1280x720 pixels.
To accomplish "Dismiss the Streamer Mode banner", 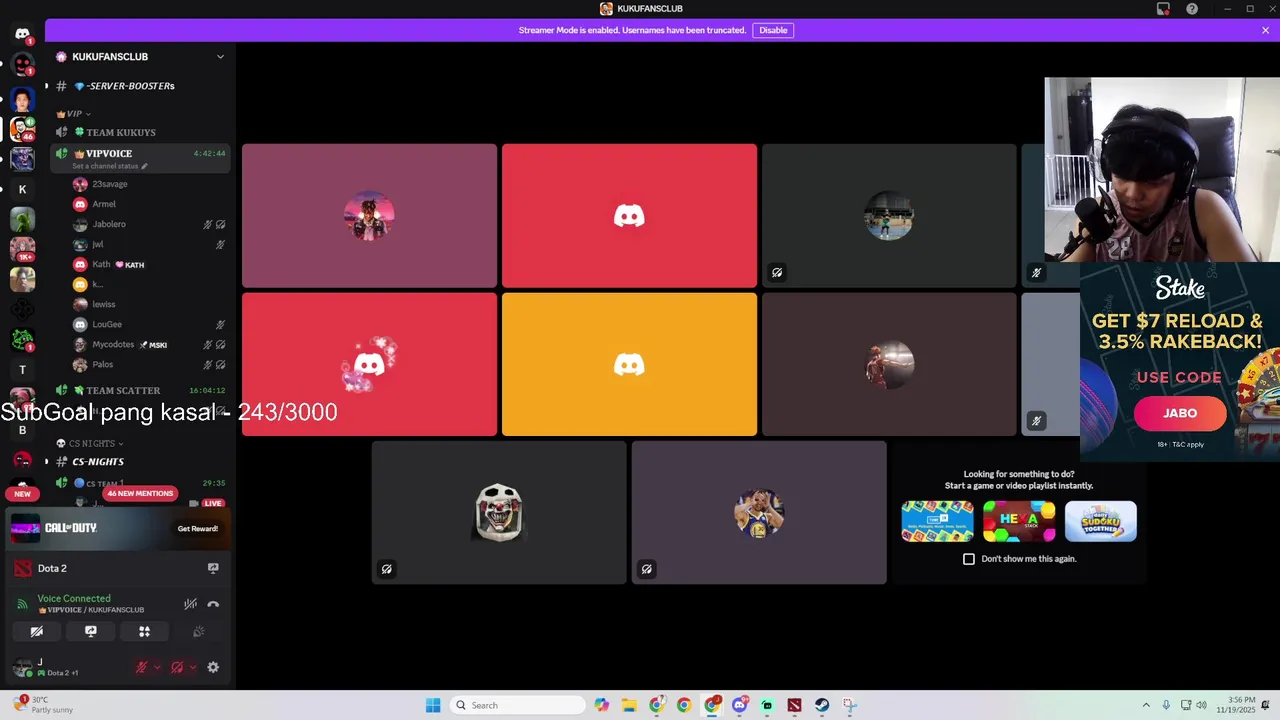I will [x=1265, y=30].
